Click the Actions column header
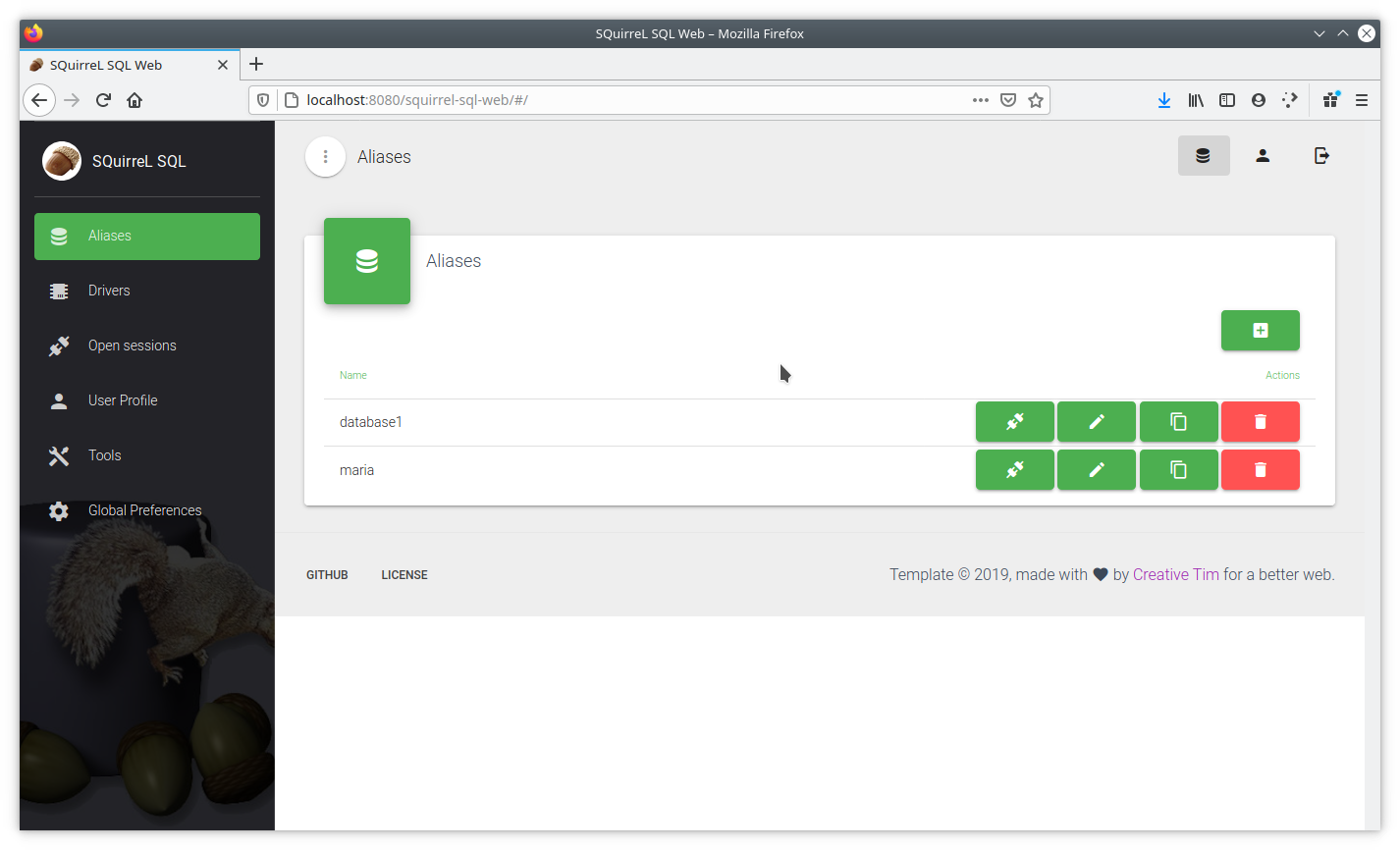The height and width of the screenshot is (850, 1400). click(x=1282, y=375)
